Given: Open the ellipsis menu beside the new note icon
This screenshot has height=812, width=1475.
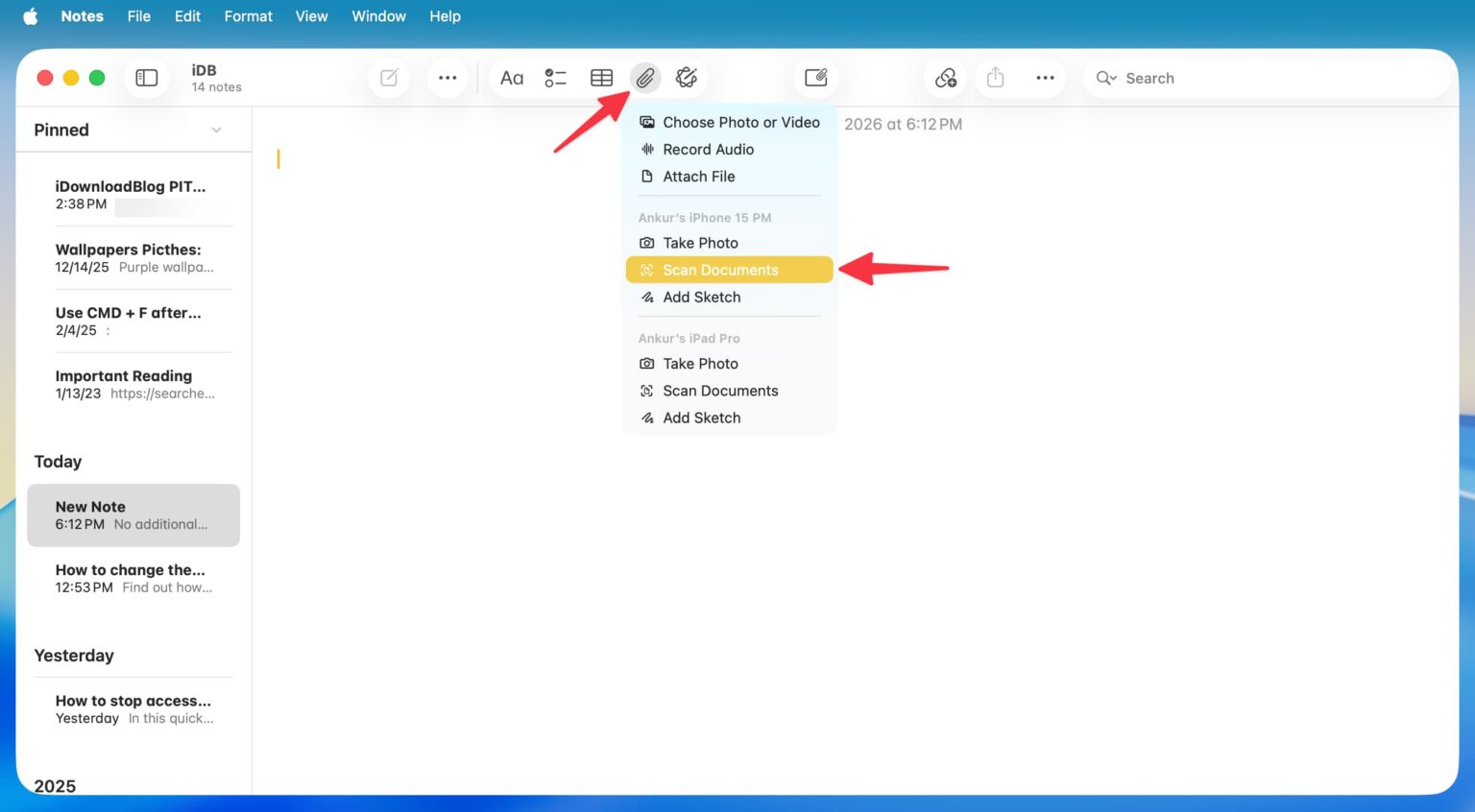Looking at the screenshot, I should (x=447, y=78).
